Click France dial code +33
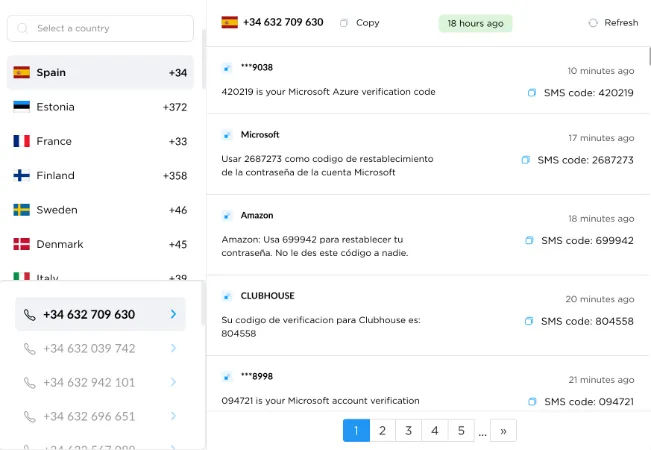Viewport: 651px width, 450px height. point(178,142)
